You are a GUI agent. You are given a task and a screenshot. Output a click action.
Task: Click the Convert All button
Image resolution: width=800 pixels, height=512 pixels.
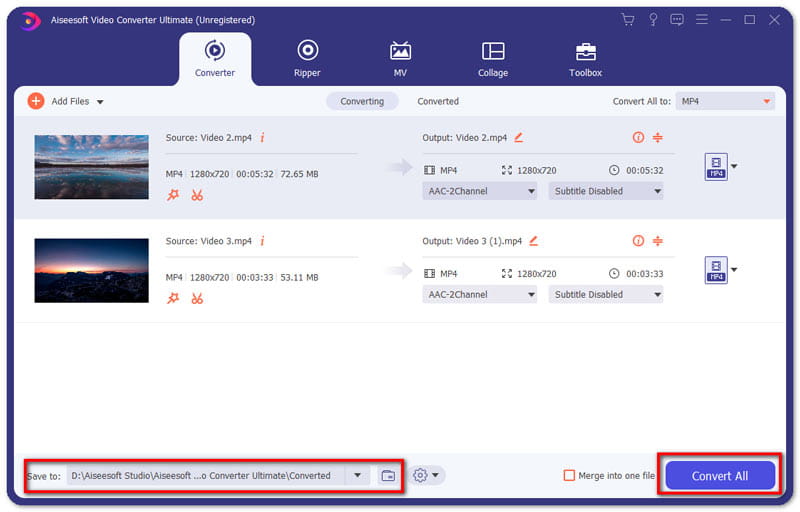click(x=720, y=475)
